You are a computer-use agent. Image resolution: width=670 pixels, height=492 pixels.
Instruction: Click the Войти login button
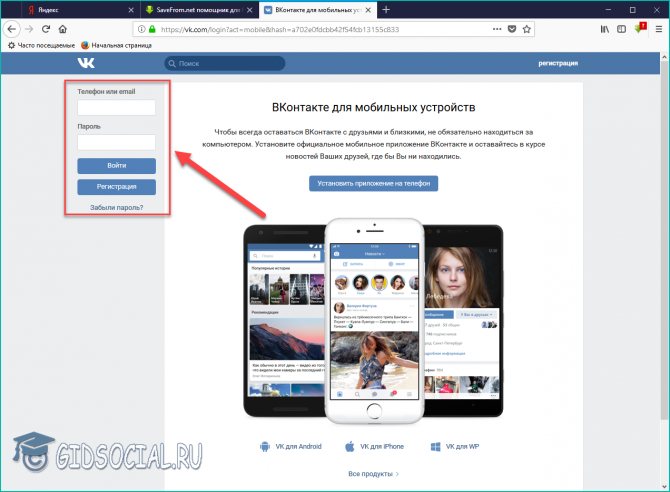[x=117, y=166]
